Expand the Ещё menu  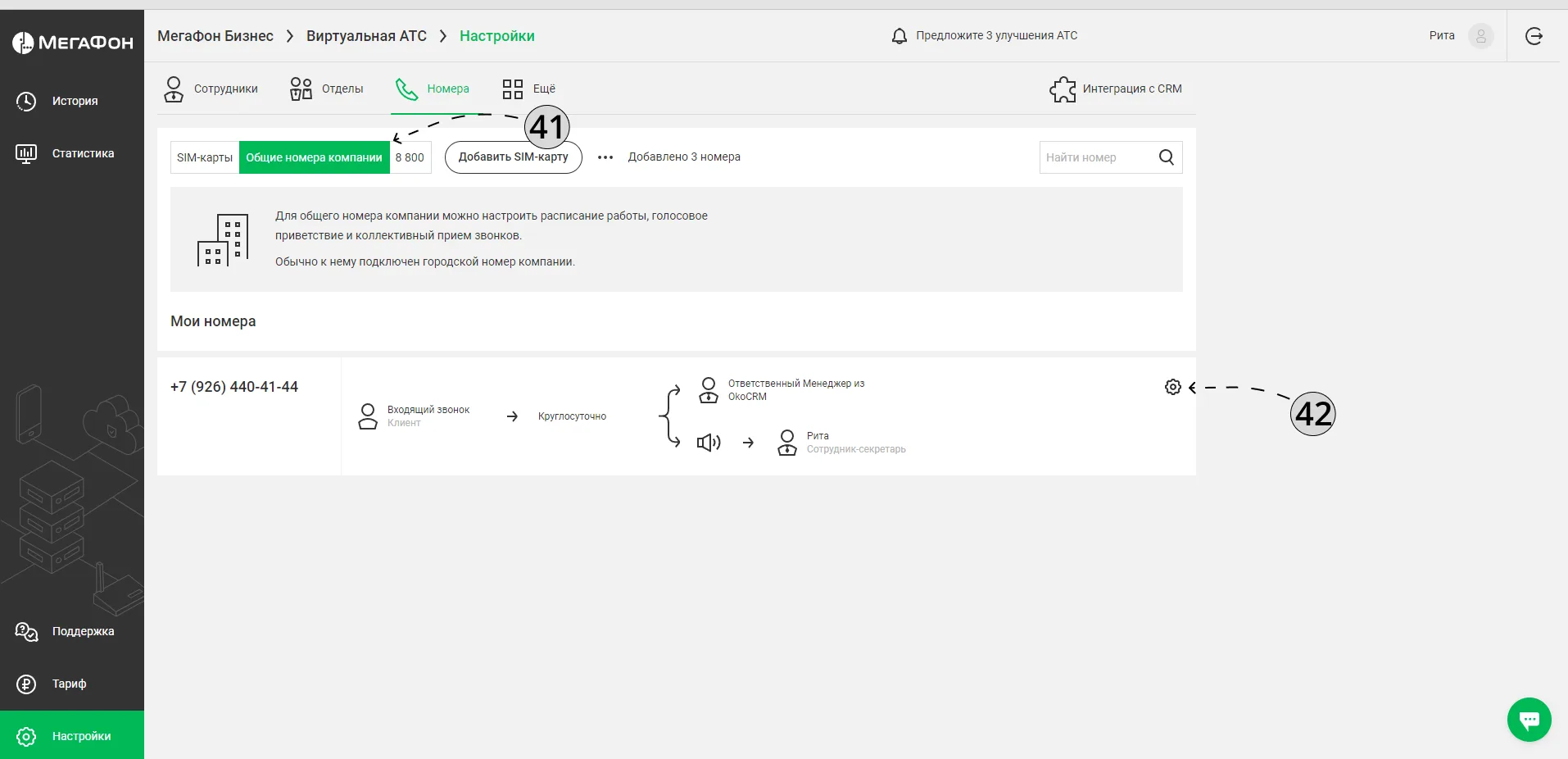point(528,89)
